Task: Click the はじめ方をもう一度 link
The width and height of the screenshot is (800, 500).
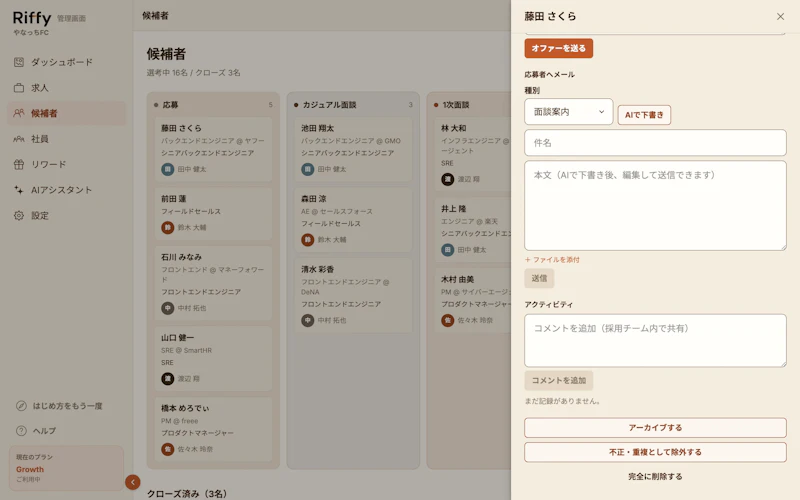Action: [67, 406]
